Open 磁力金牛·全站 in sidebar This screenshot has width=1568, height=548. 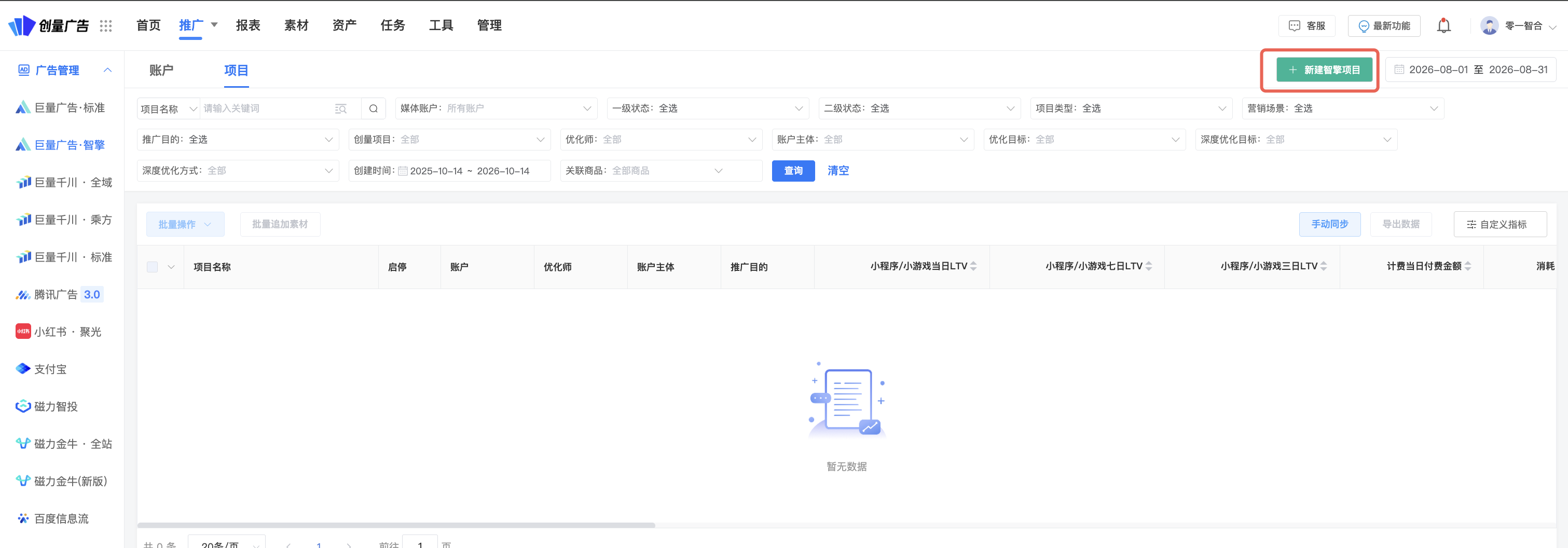(x=64, y=444)
